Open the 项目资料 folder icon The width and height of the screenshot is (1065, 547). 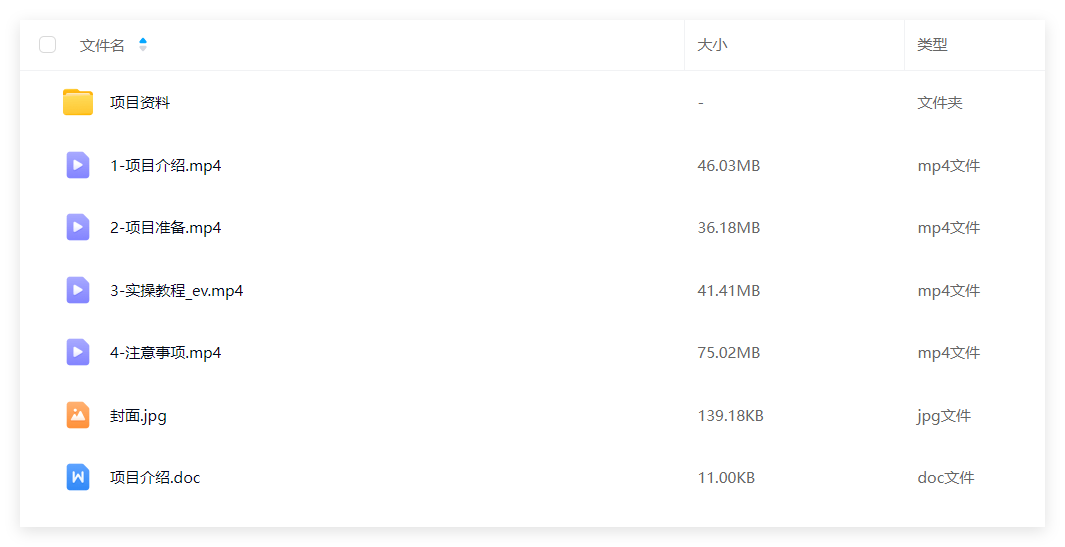(77, 102)
